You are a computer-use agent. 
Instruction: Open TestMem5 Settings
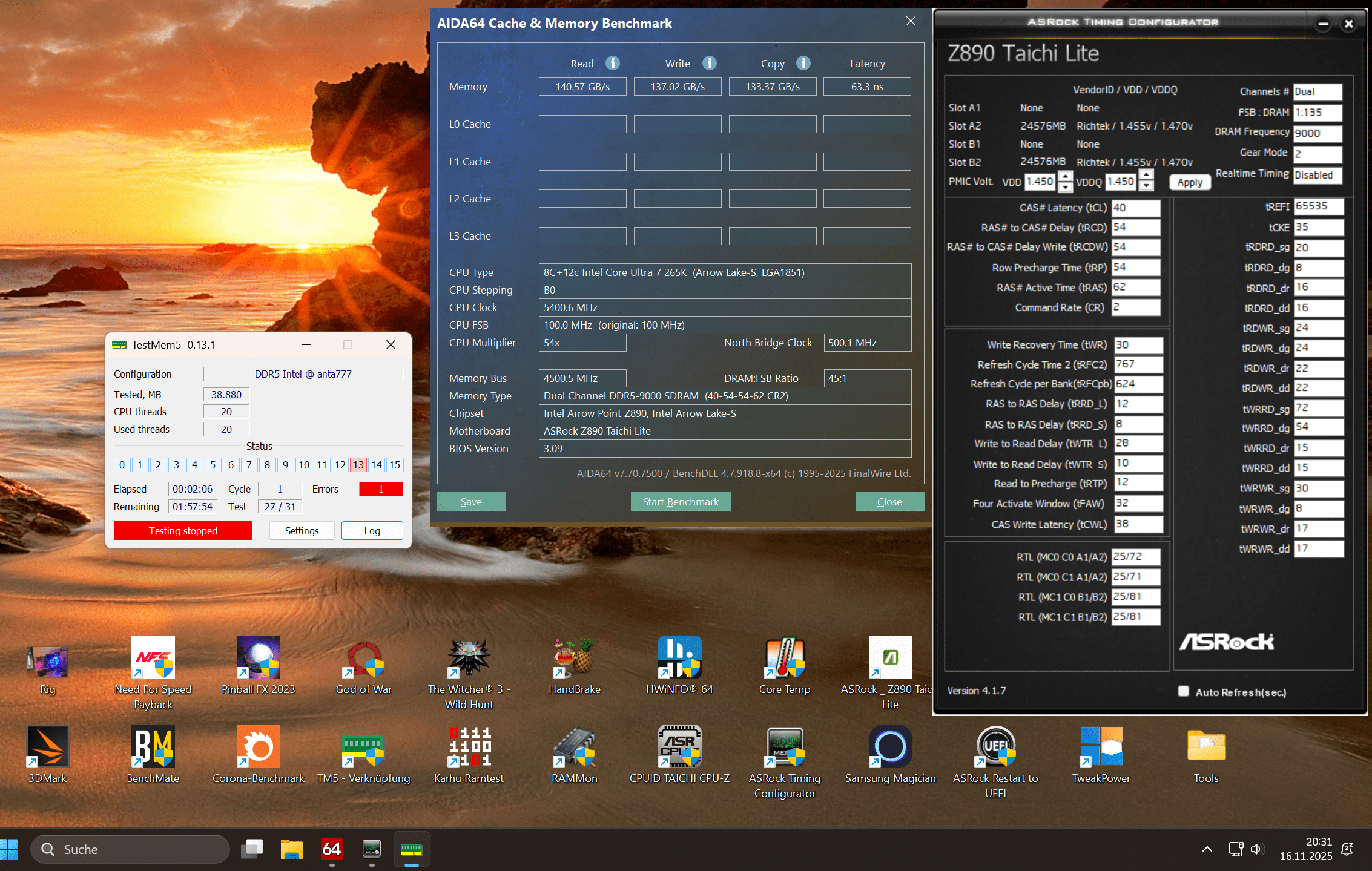click(x=302, y=531)
